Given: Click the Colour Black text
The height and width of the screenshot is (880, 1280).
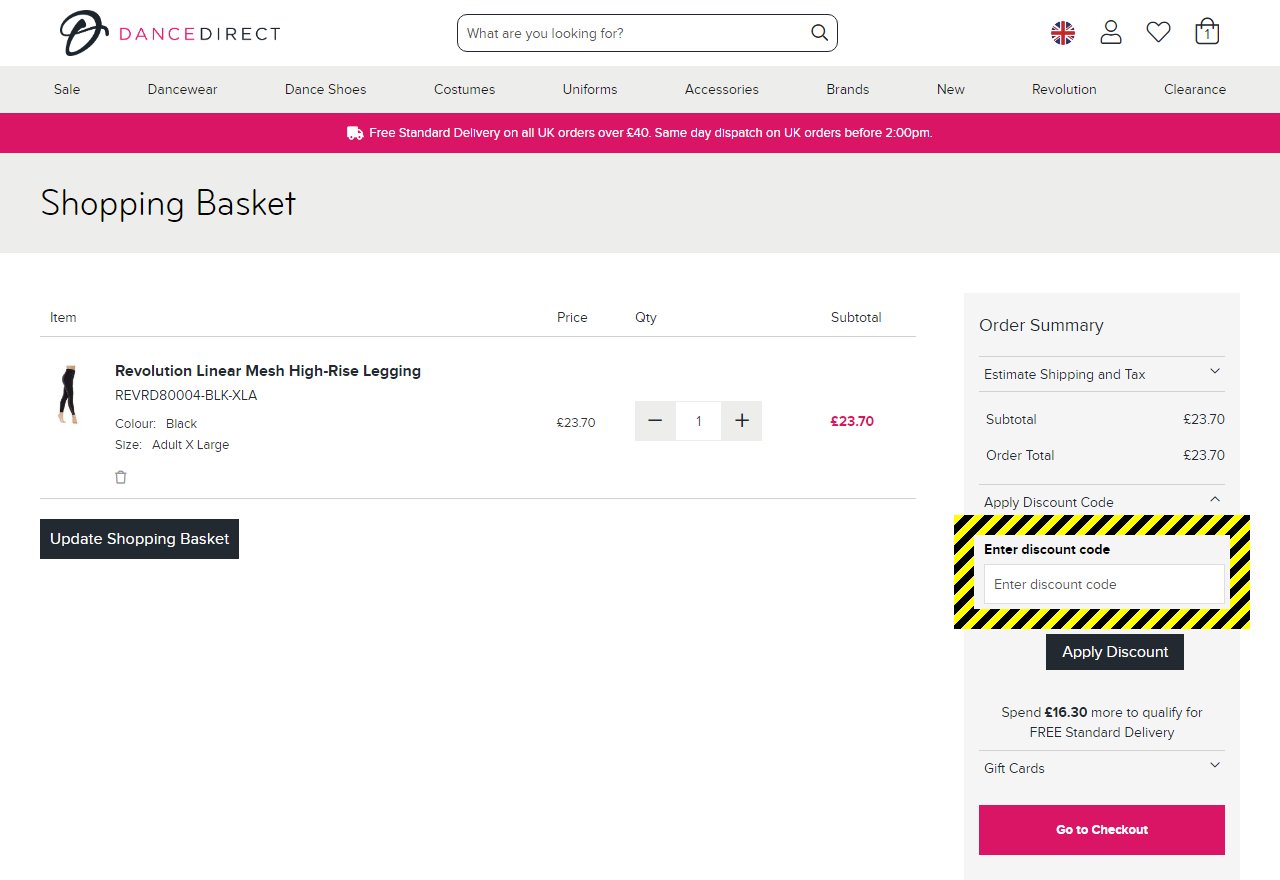Looking at the screenshot, I should click(x=156, y=424).
